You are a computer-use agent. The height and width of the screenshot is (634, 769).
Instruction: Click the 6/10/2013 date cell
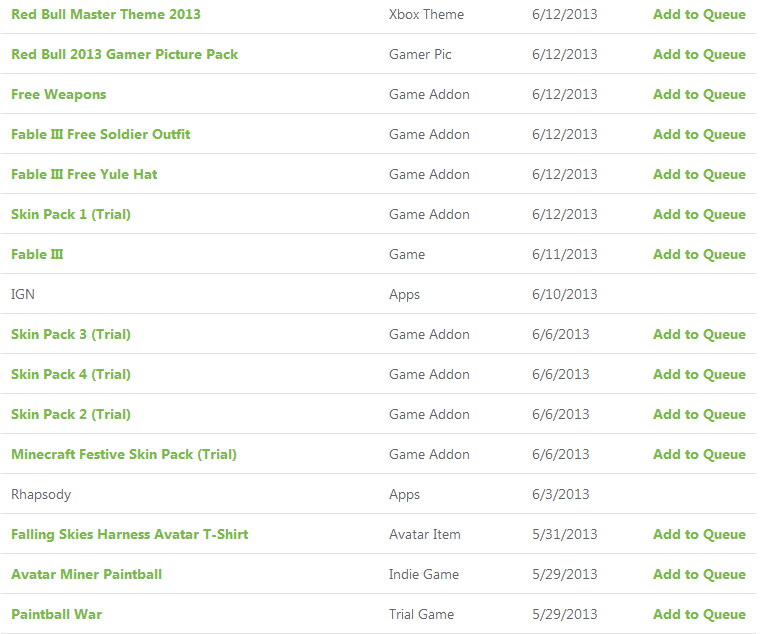564,294
